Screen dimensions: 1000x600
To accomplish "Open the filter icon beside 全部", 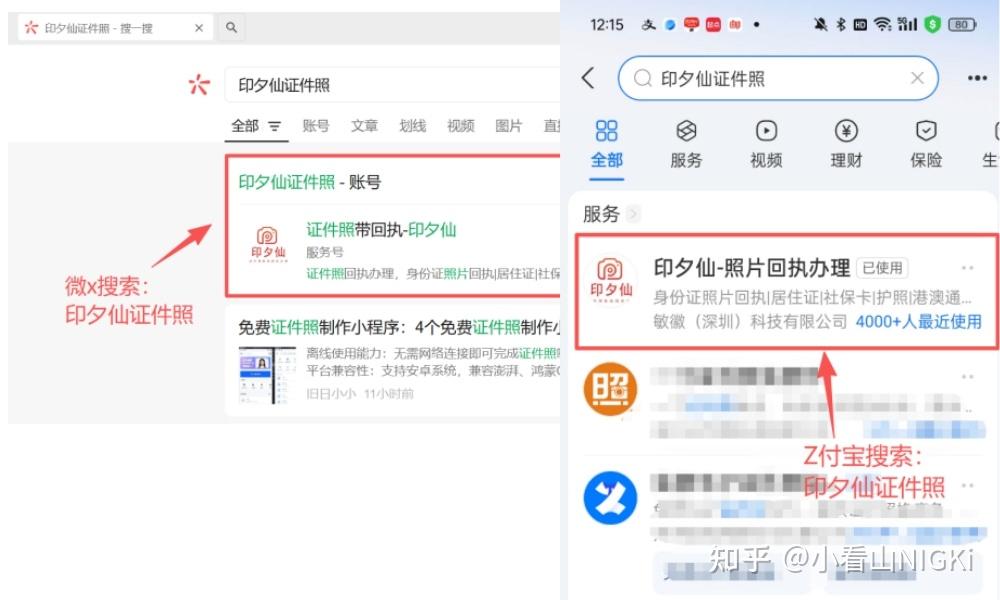I will [x=275, y=126].
